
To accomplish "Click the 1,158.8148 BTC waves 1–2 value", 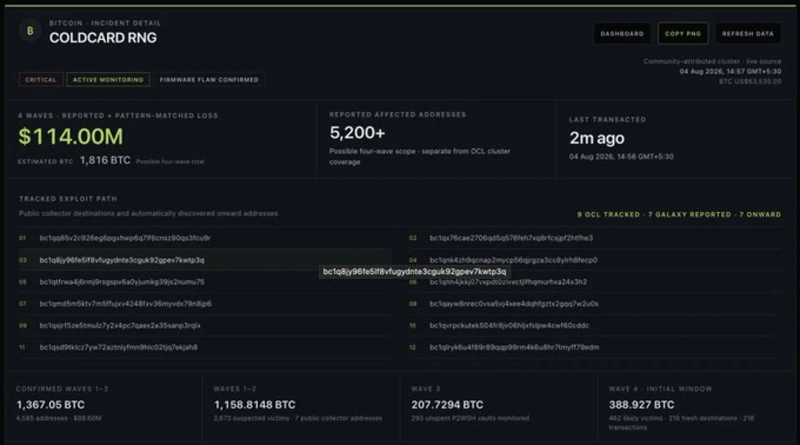I will [255, 405].
